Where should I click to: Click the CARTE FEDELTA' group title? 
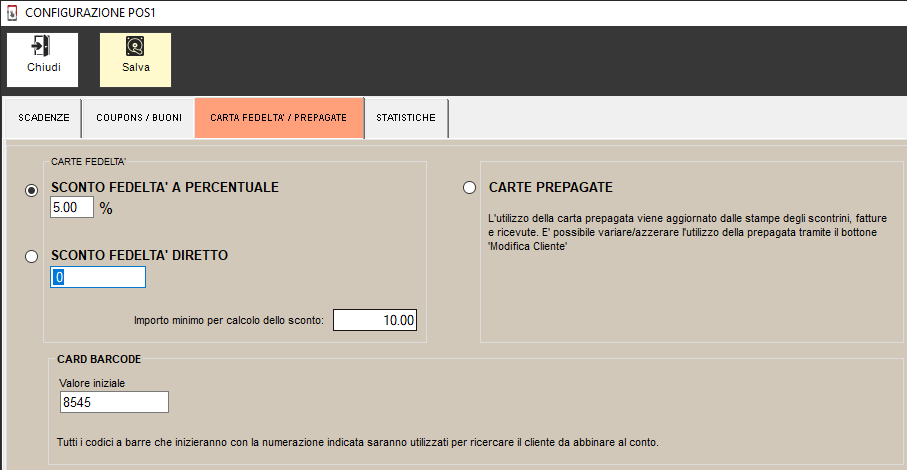[88, 161]
